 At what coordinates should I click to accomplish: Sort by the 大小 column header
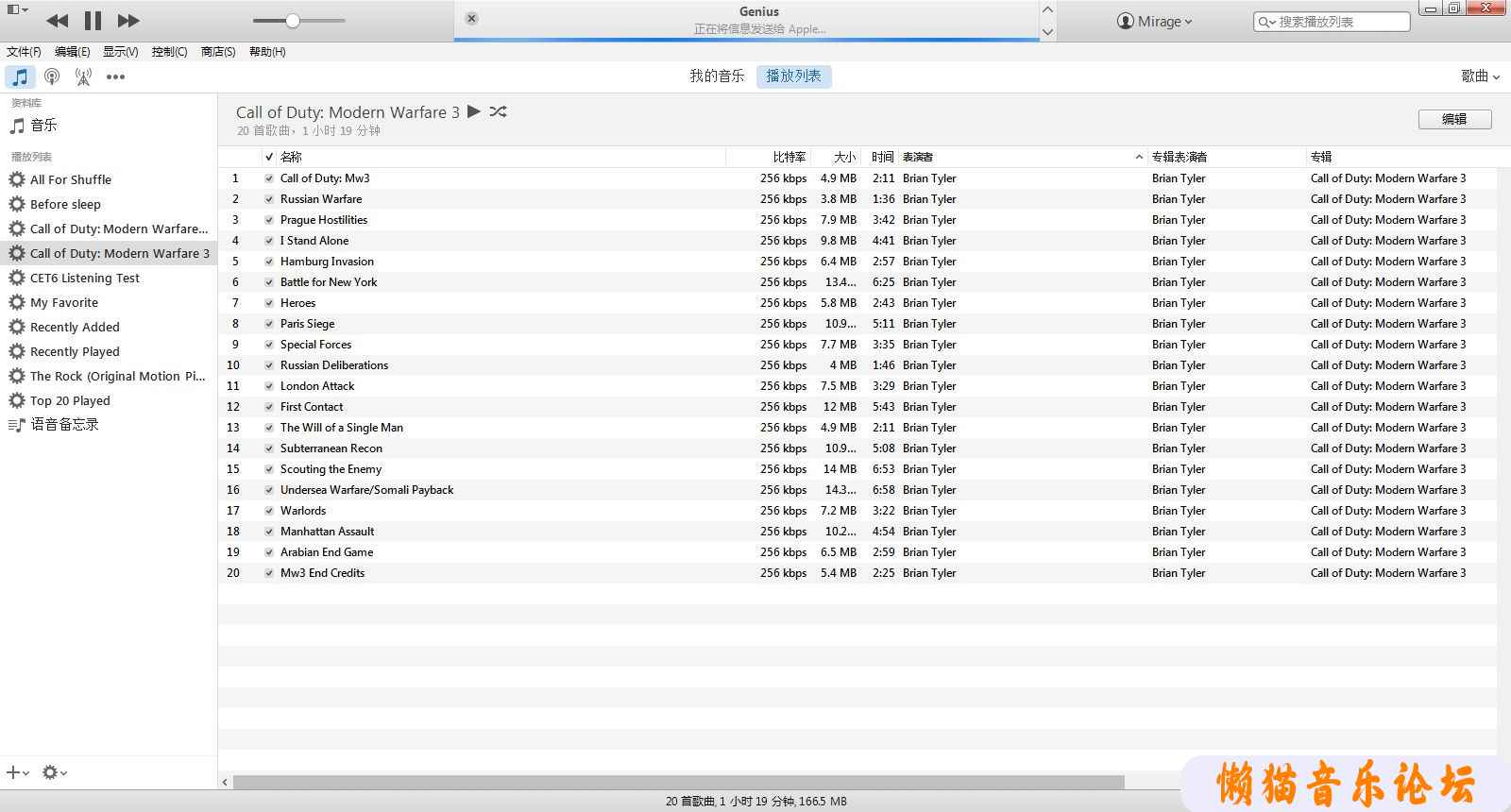click(x=836, y=157)
